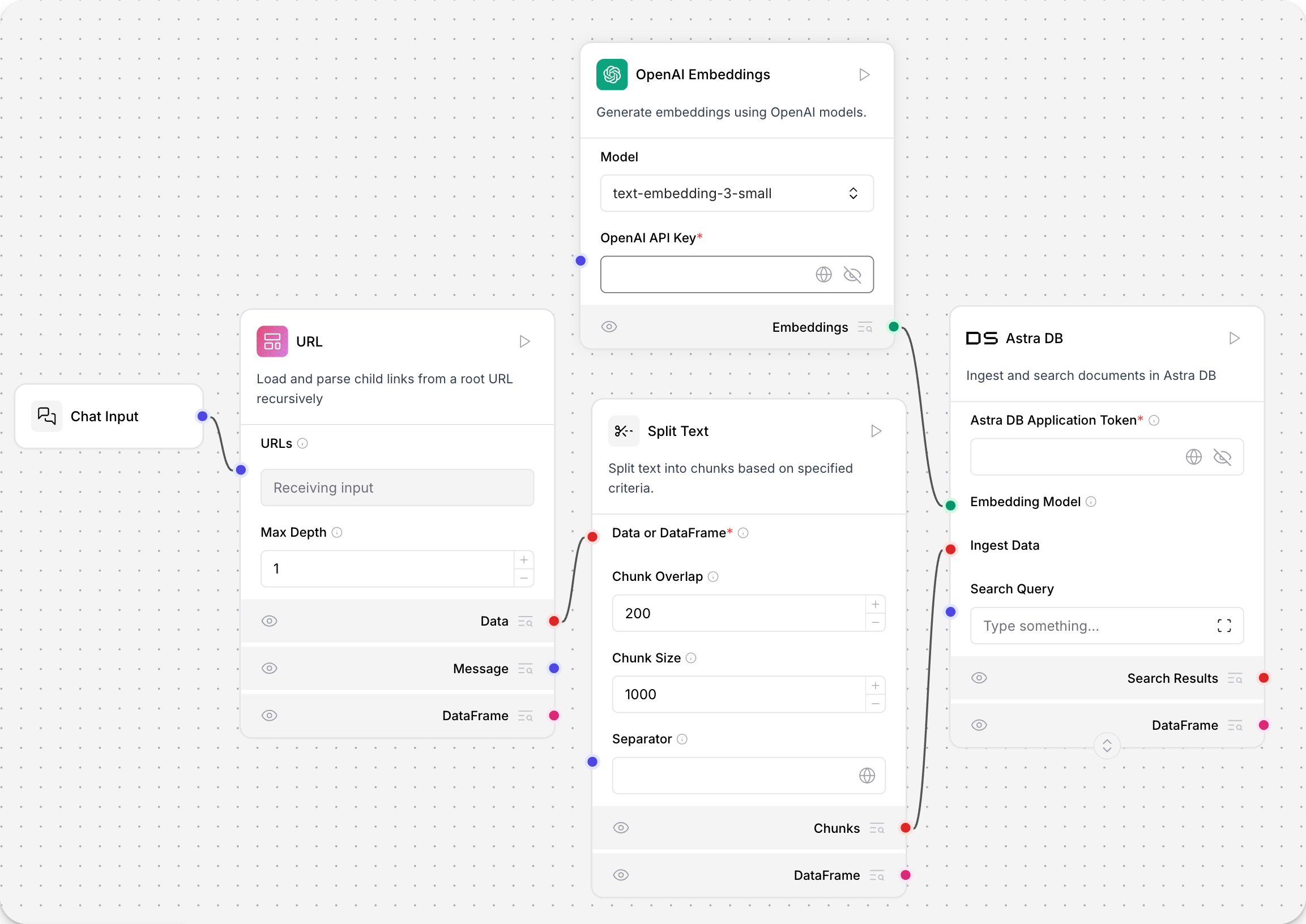
Task: Click the Astra DB DS logo
Action: coord(981,338)
